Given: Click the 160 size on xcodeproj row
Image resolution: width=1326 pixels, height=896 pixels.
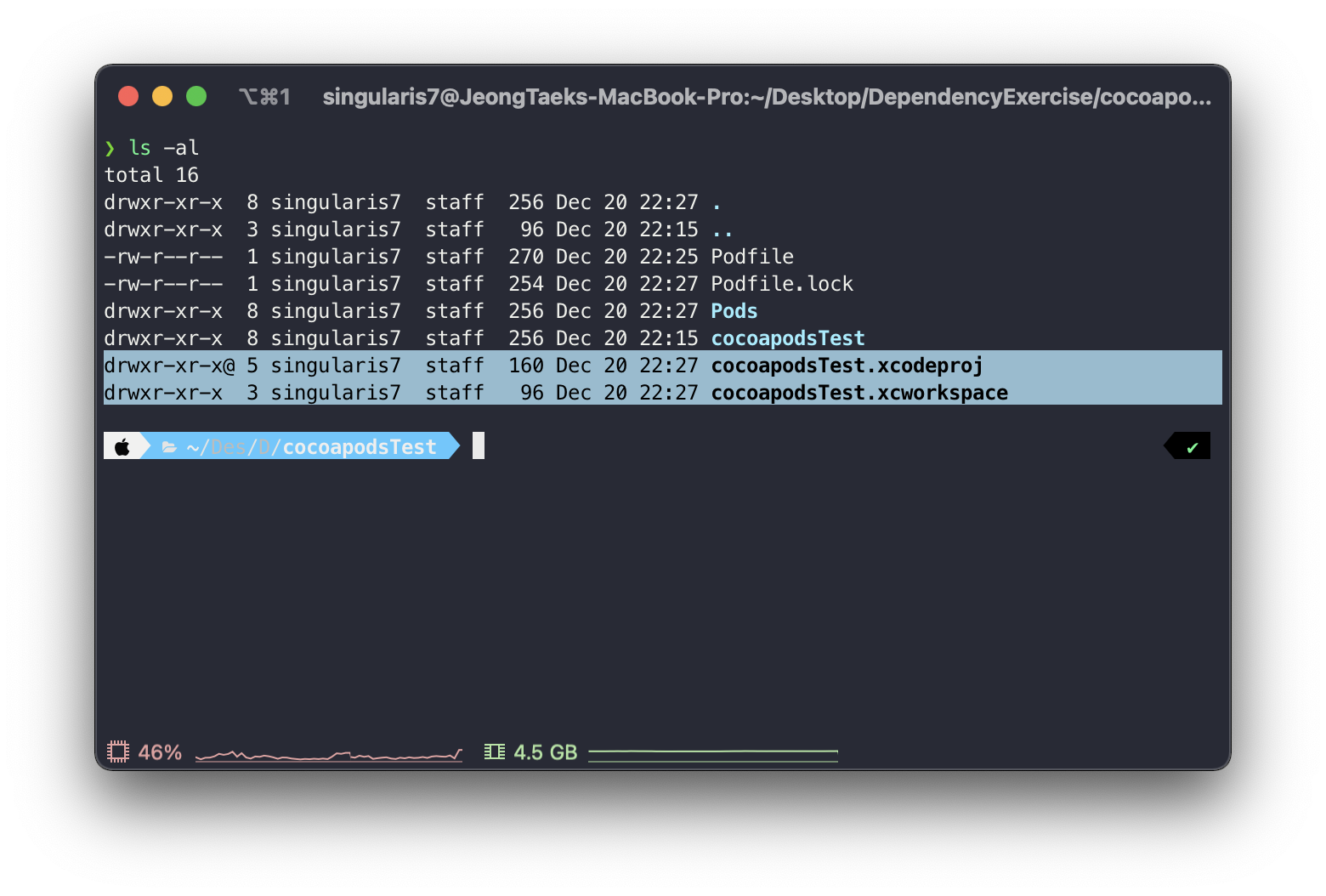Looking at the screenshot, I should coord(526,366).
